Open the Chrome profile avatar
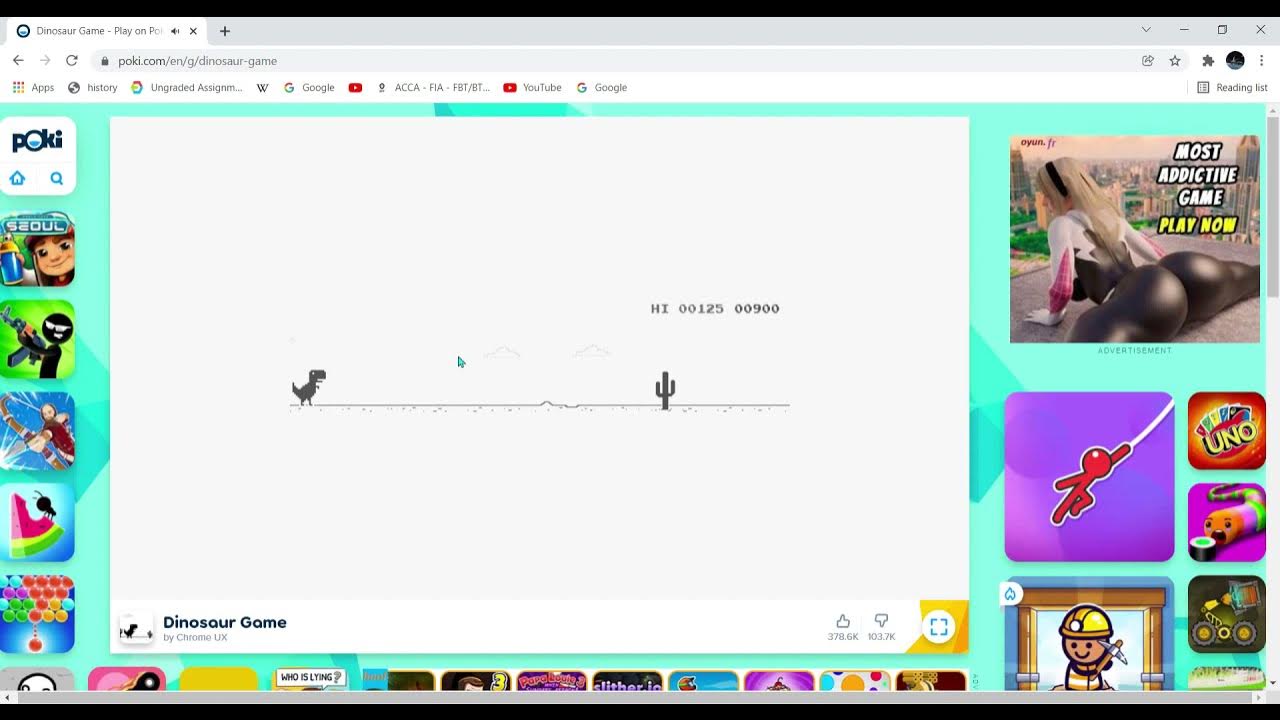 (x=1235, y=61)
